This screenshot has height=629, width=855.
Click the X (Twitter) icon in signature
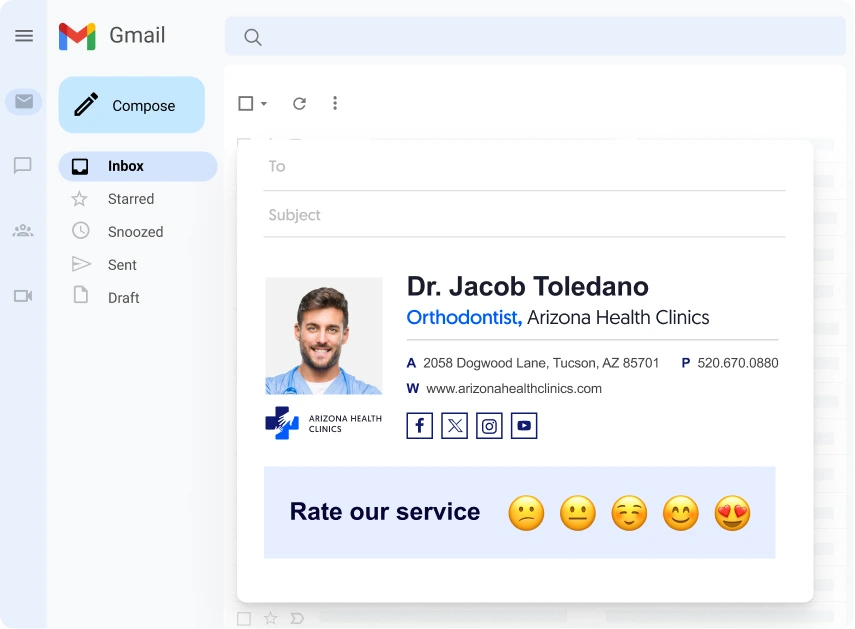(x=454, y=426)
